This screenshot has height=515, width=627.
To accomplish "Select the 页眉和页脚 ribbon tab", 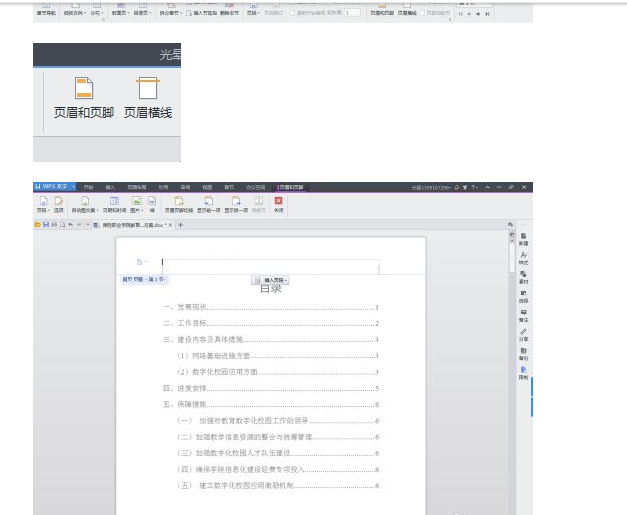I will [x=291, y=187].
